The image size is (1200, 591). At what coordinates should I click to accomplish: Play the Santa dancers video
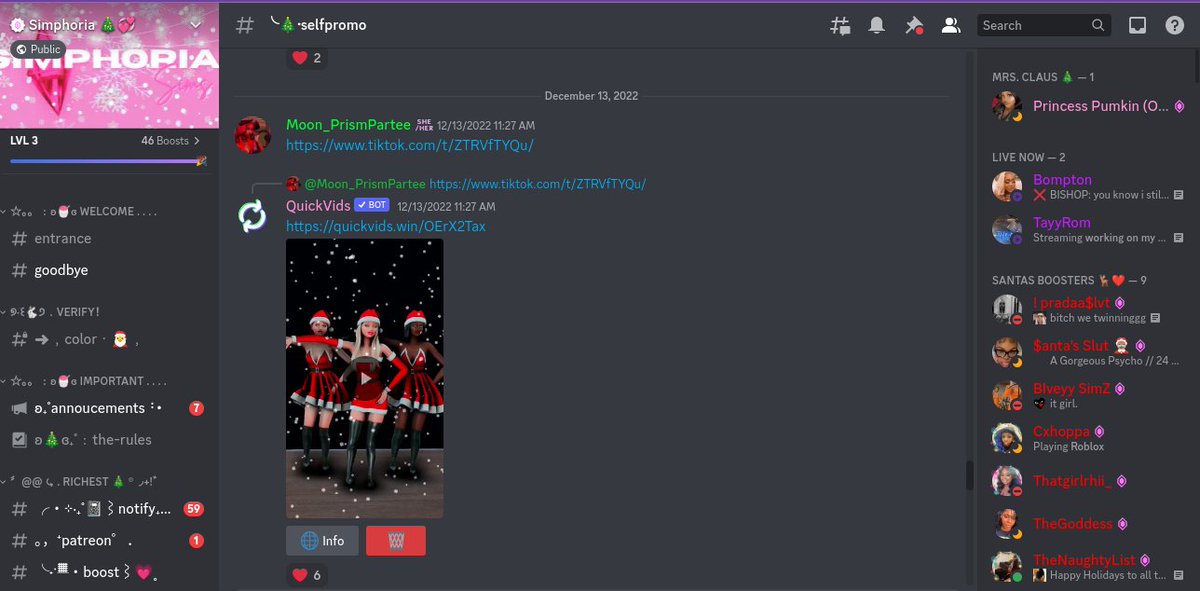[364, 379]
